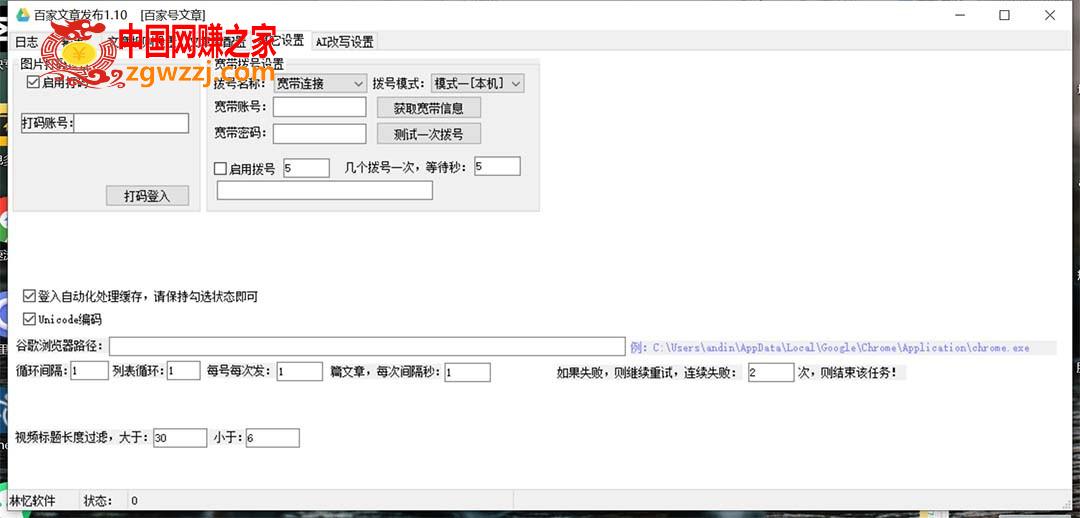
Task: Focus the 谷歌浏览器路径 input field
Action: coord(367,346)
